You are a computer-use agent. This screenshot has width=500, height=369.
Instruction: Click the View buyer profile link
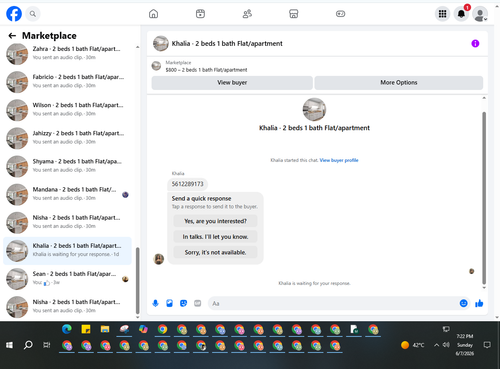click(x=339, y=160)
